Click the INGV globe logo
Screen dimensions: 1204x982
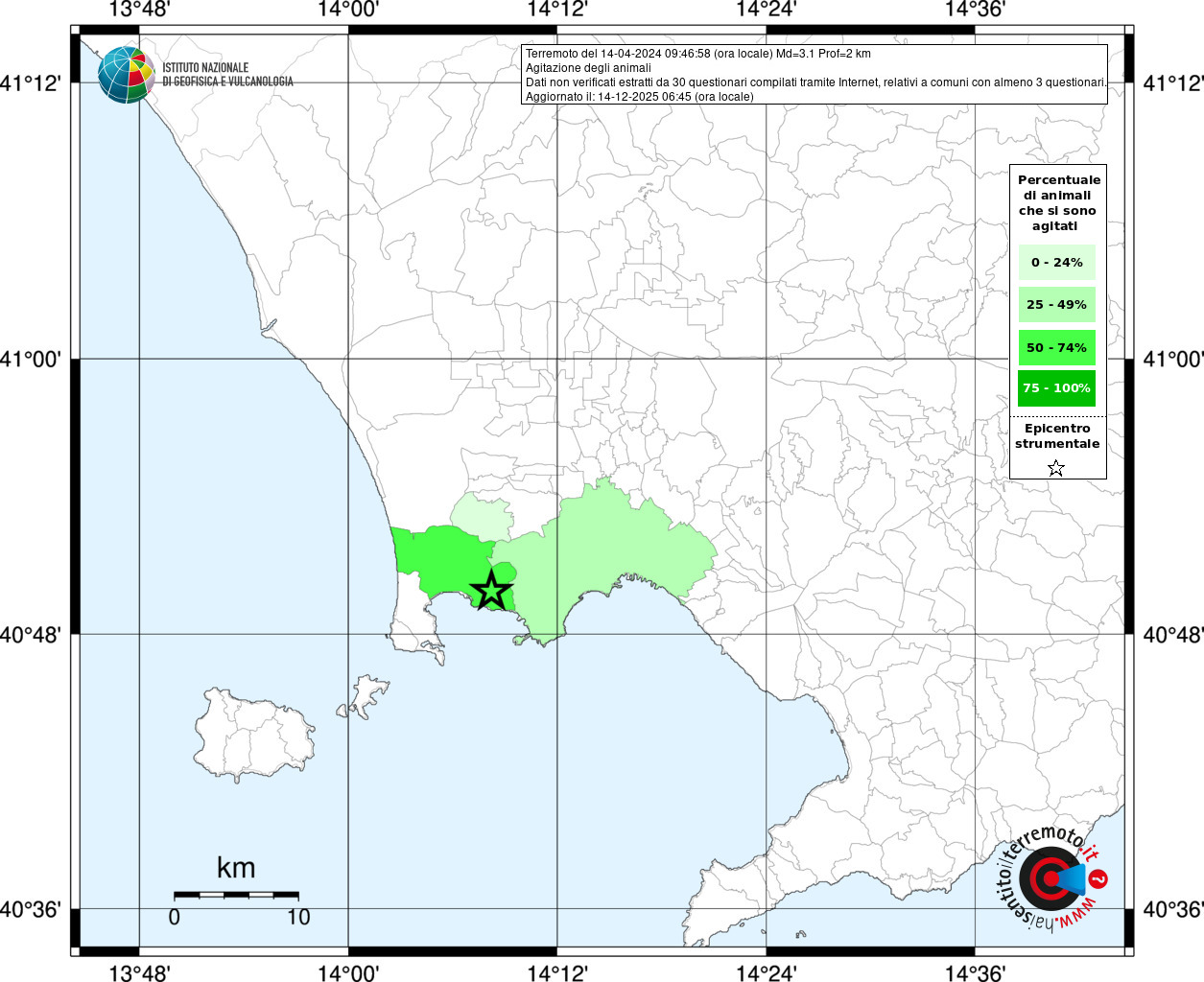127,75
